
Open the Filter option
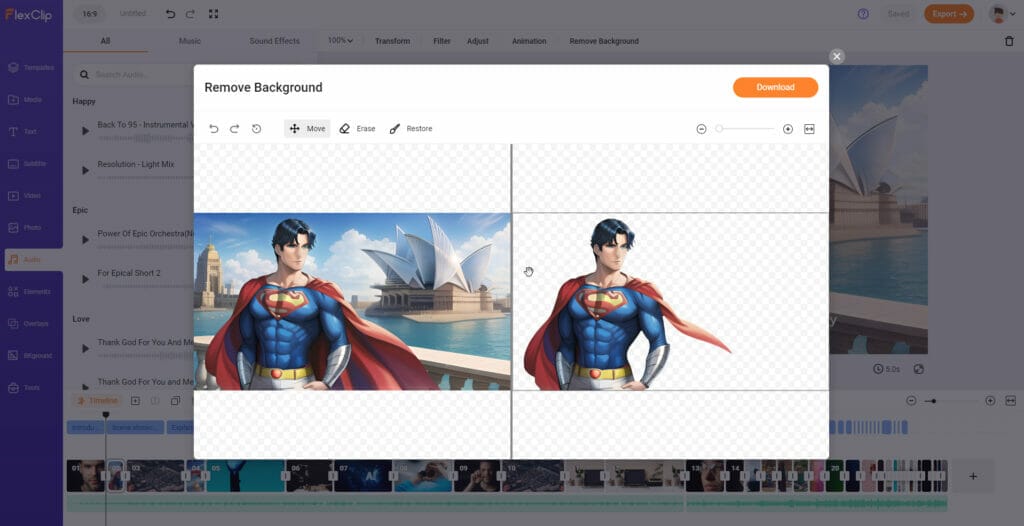[x=442, y=41]
